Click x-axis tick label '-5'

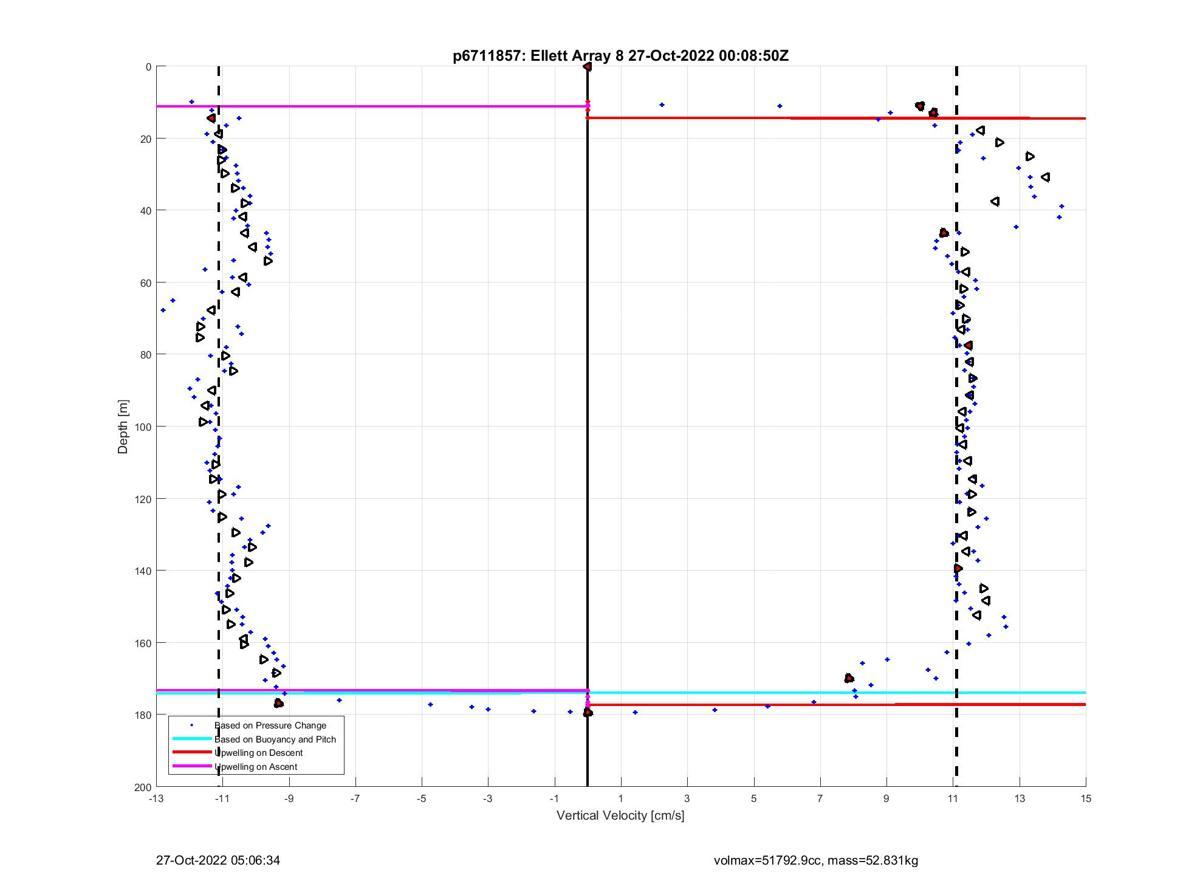point(422,799)
